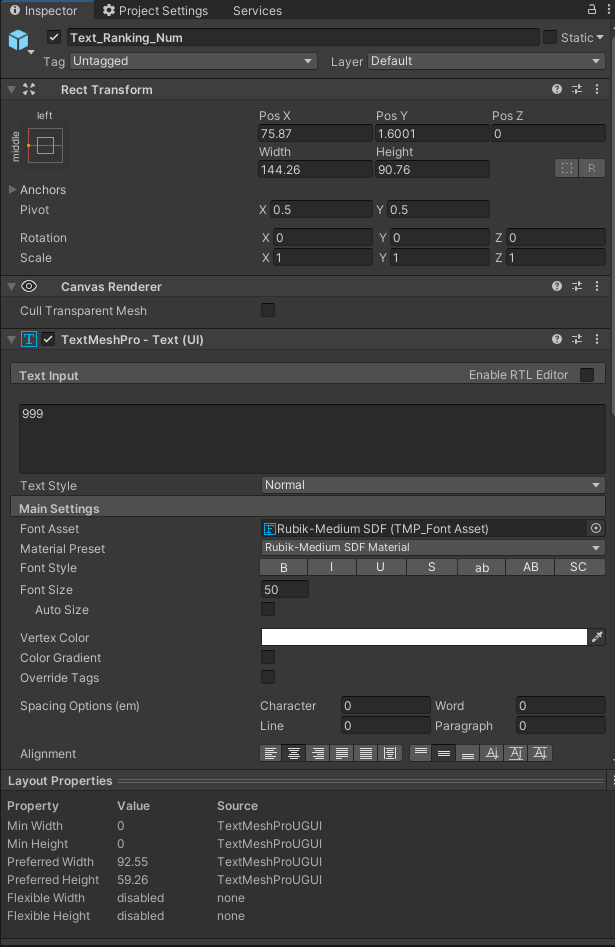Click the Font Size field
Screen dimensions: 615x947
[x=285, y=589]
